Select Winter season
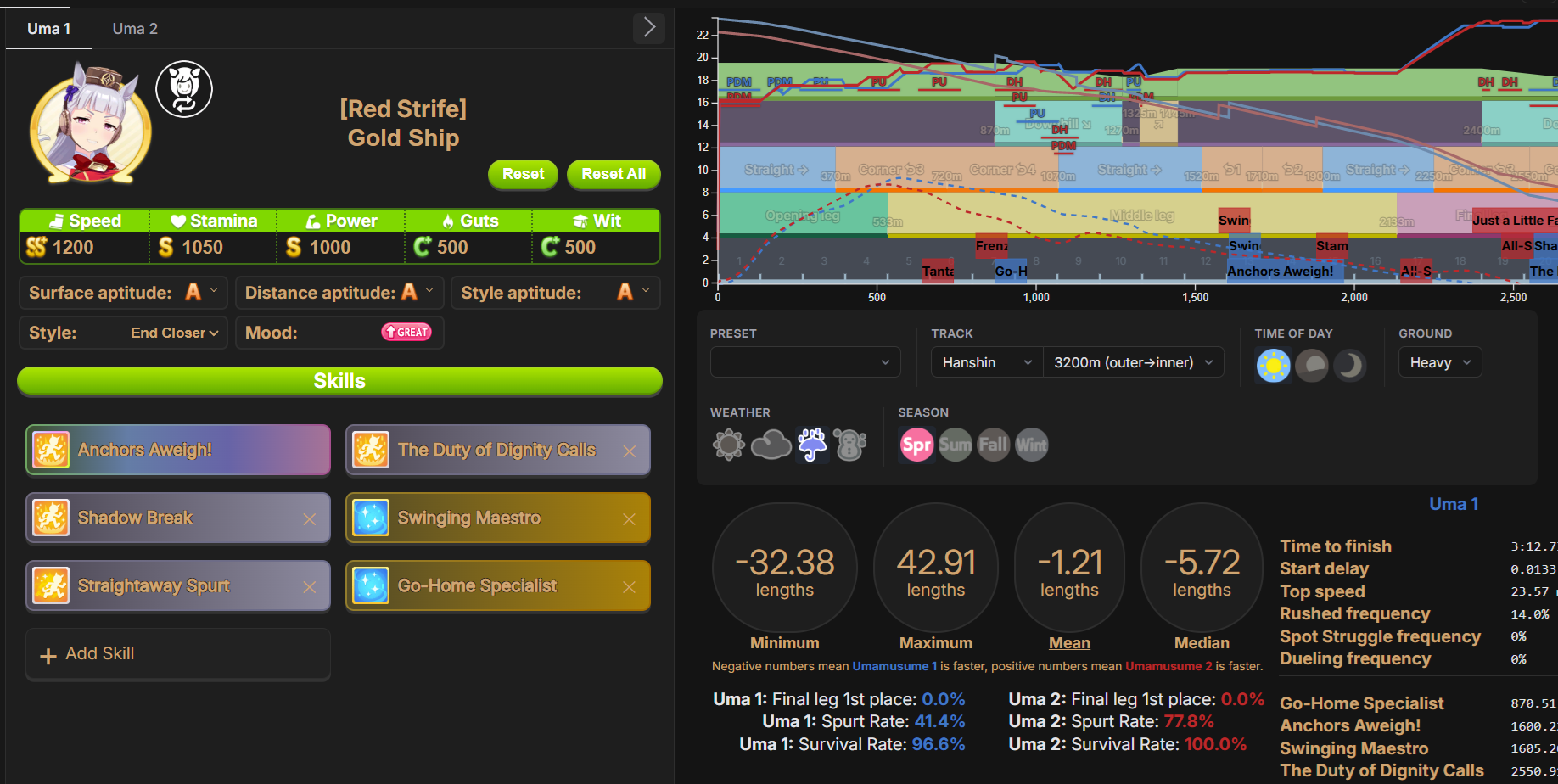The width and height of the screenshot is (1558, 784). pyautogui.click(x=1031, y=445)
